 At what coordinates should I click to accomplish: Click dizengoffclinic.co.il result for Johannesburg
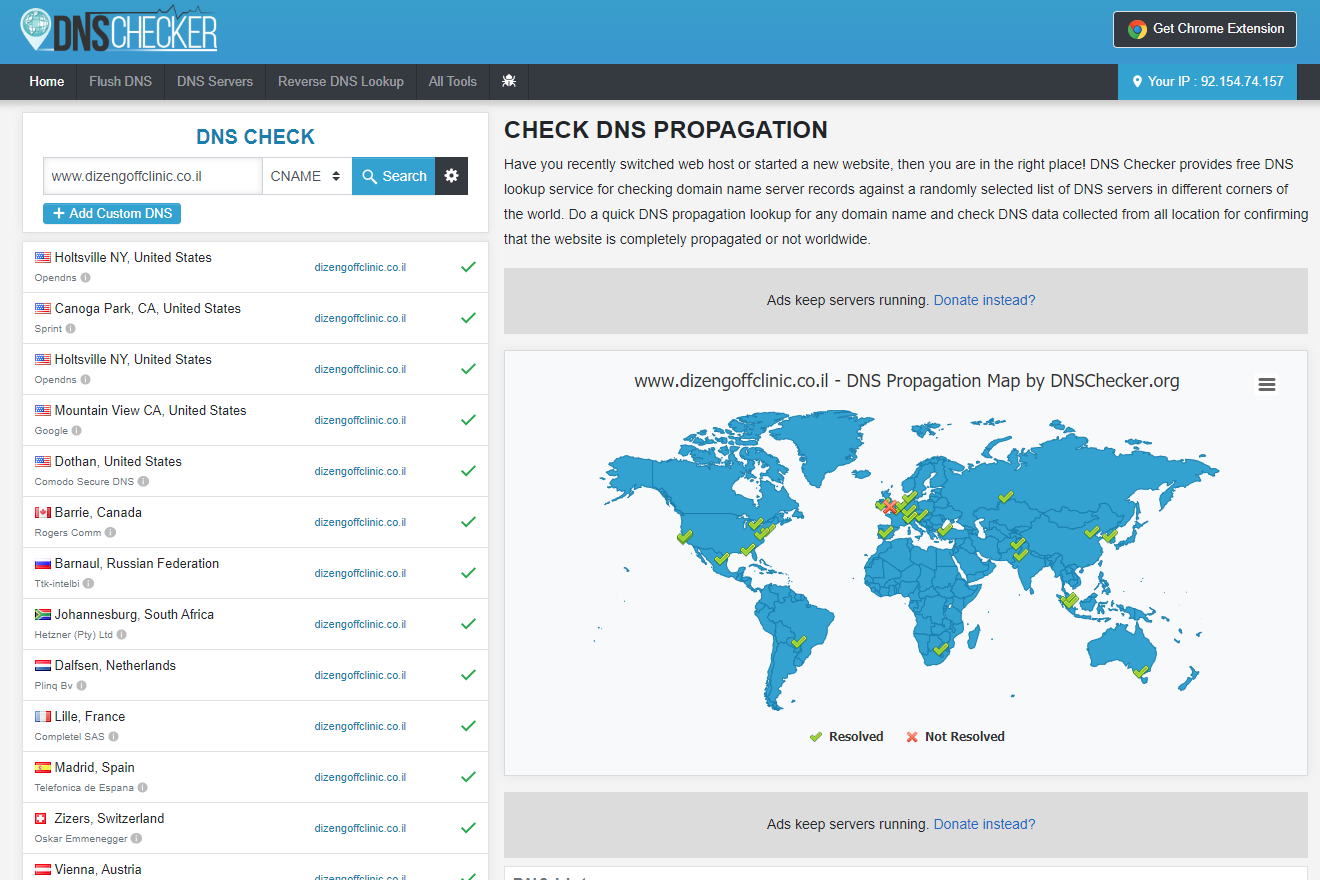[x=360, y=624]
